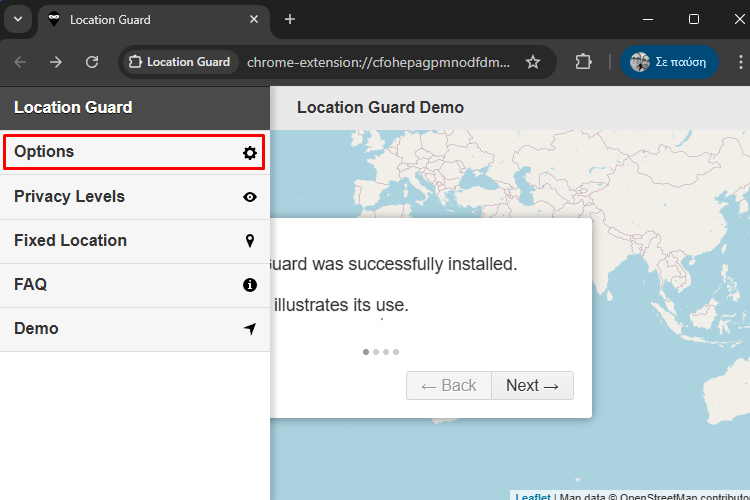
Task: Open the Chrome extensions puzzle icon
Action: pyautogui.click(x=583, y=62)
